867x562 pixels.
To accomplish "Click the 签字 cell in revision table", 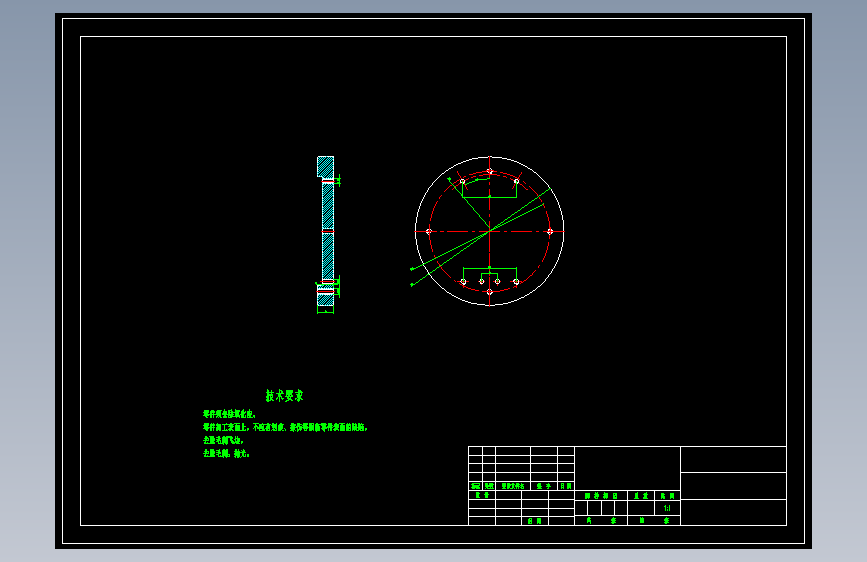I will (544, 486).
